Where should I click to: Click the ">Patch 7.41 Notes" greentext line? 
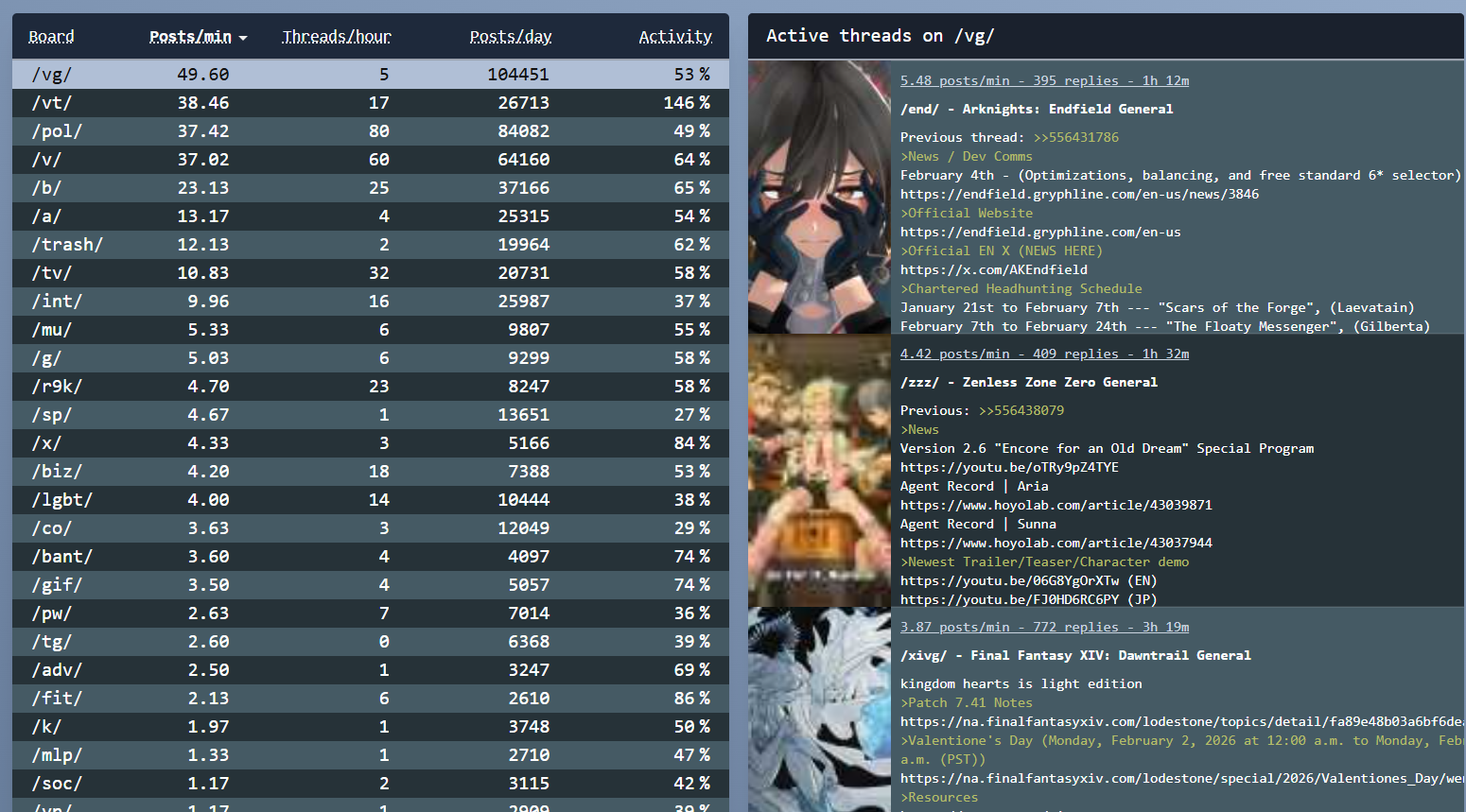coord(967,702)
